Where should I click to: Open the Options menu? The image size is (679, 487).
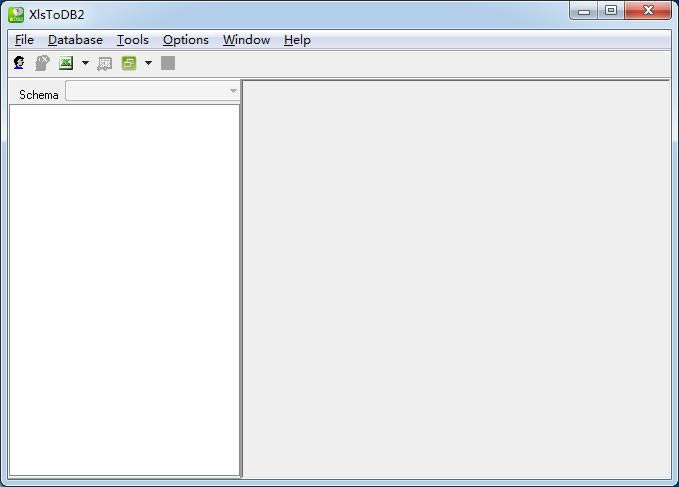coord(186,40)
